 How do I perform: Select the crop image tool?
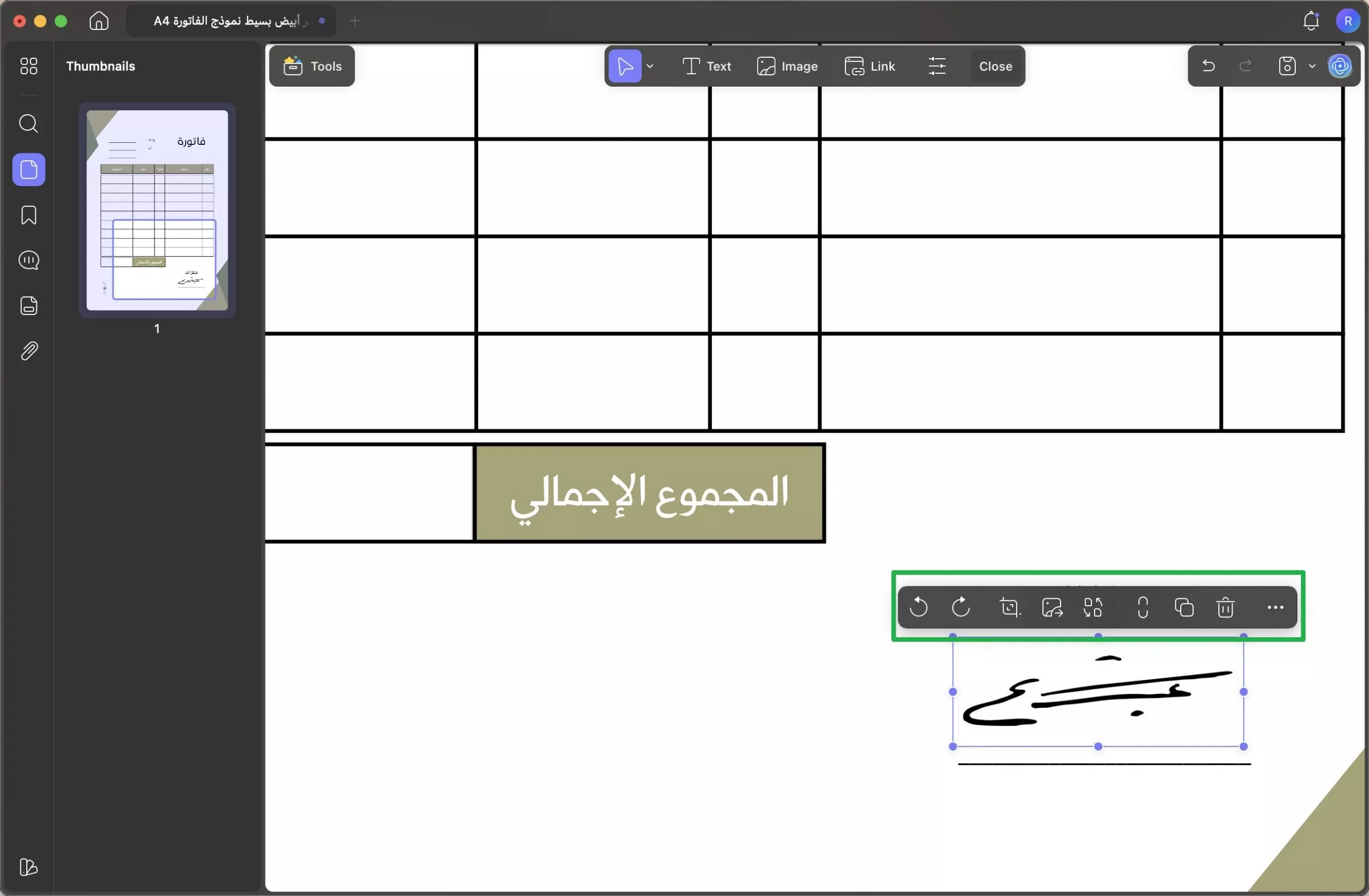click(x=1010, y=607)
